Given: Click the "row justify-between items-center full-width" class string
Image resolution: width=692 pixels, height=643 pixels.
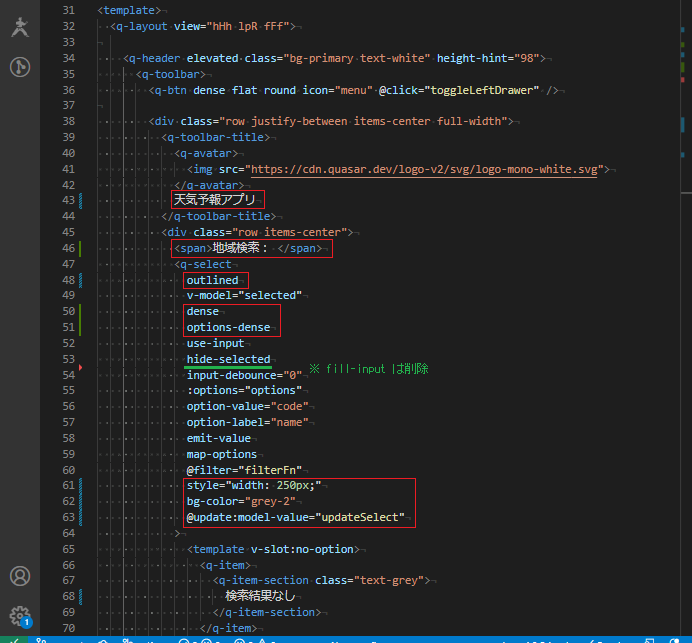Looking at the screenshot, I should (x=363, y=121).
